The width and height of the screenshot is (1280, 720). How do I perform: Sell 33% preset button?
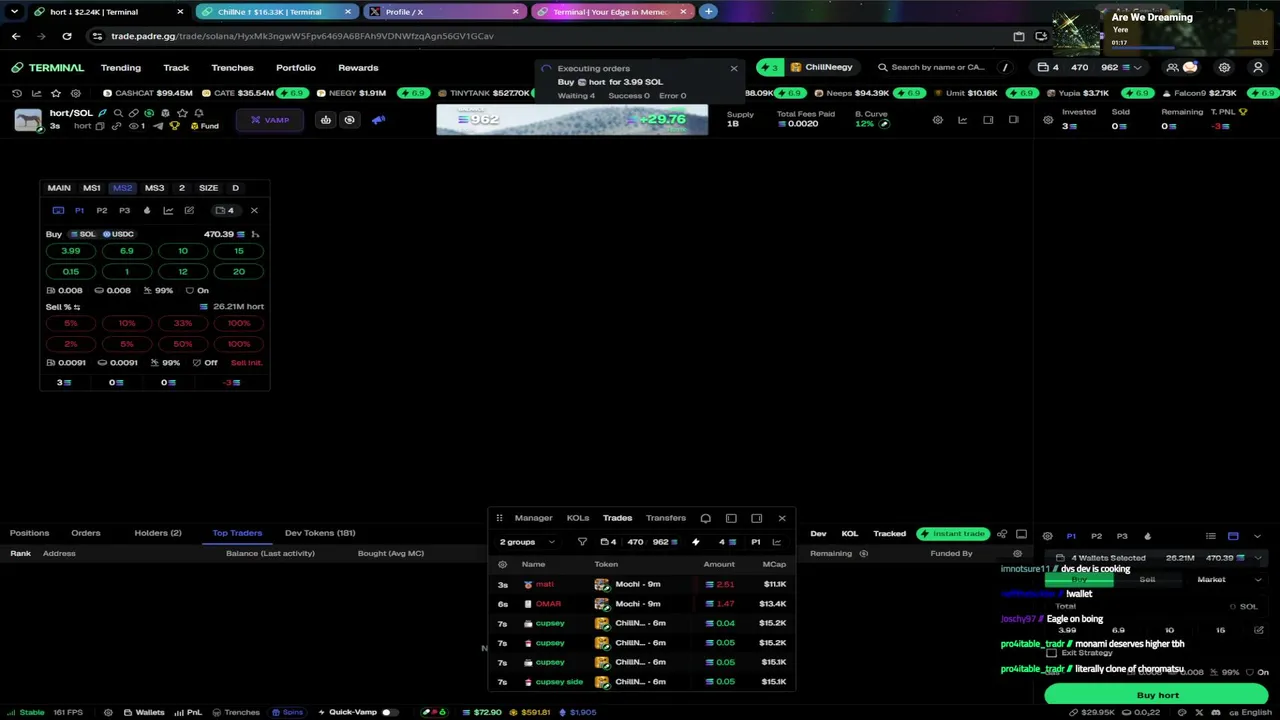click(x=182, y=323)
